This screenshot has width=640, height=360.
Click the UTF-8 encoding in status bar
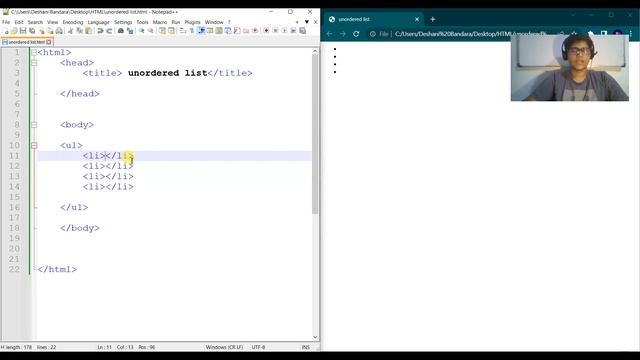(258, 347)
